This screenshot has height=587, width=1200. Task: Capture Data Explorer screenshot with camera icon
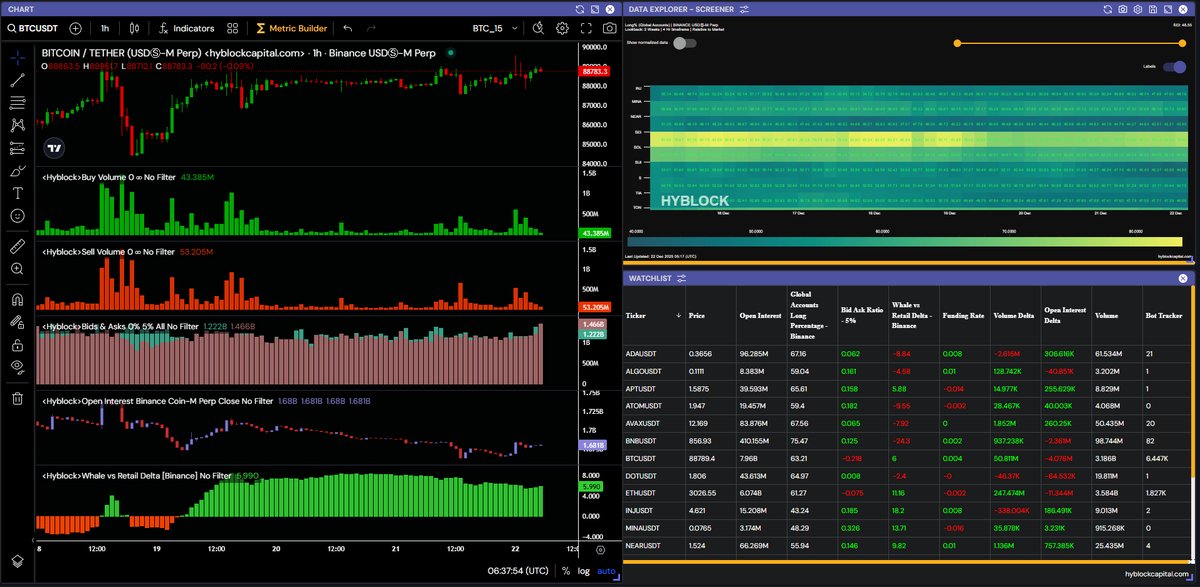pos(1124,8)
